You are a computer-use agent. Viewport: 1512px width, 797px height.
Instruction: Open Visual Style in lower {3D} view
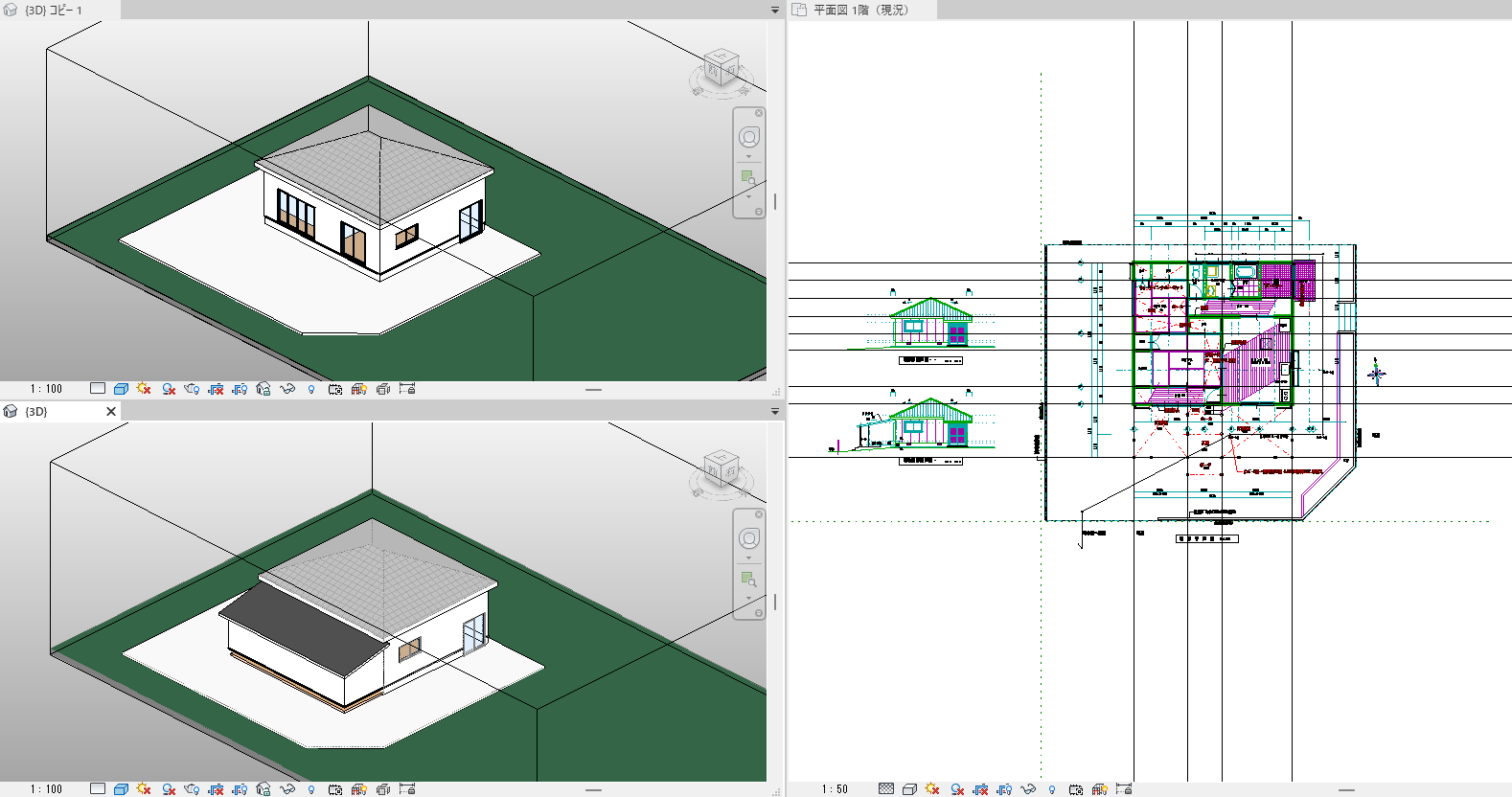[121, 789]
